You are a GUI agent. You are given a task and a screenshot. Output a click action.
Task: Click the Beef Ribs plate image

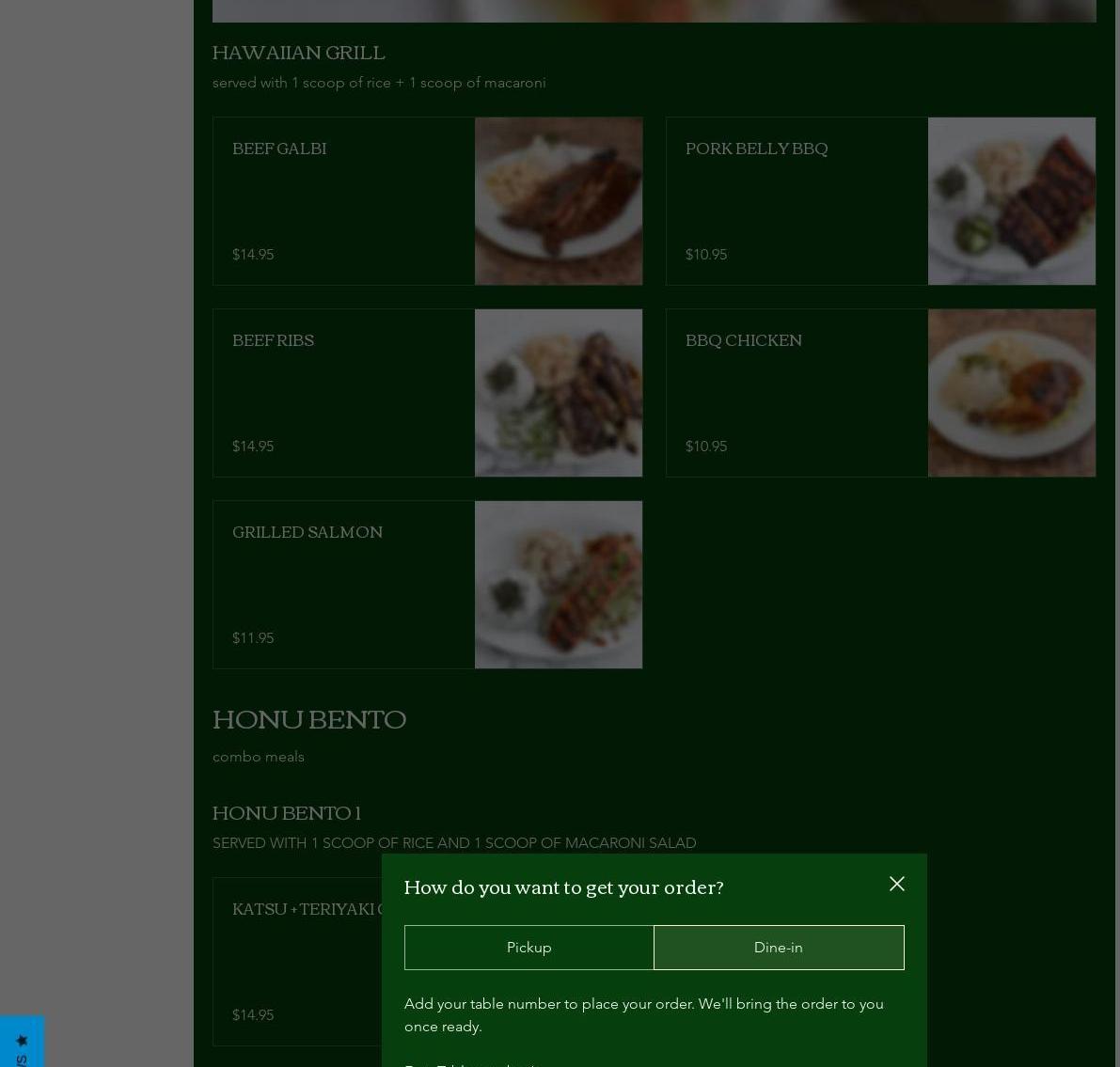558,393
